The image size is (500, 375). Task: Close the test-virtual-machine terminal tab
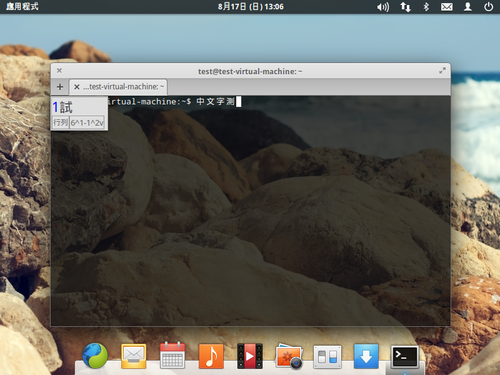[77, 87]
